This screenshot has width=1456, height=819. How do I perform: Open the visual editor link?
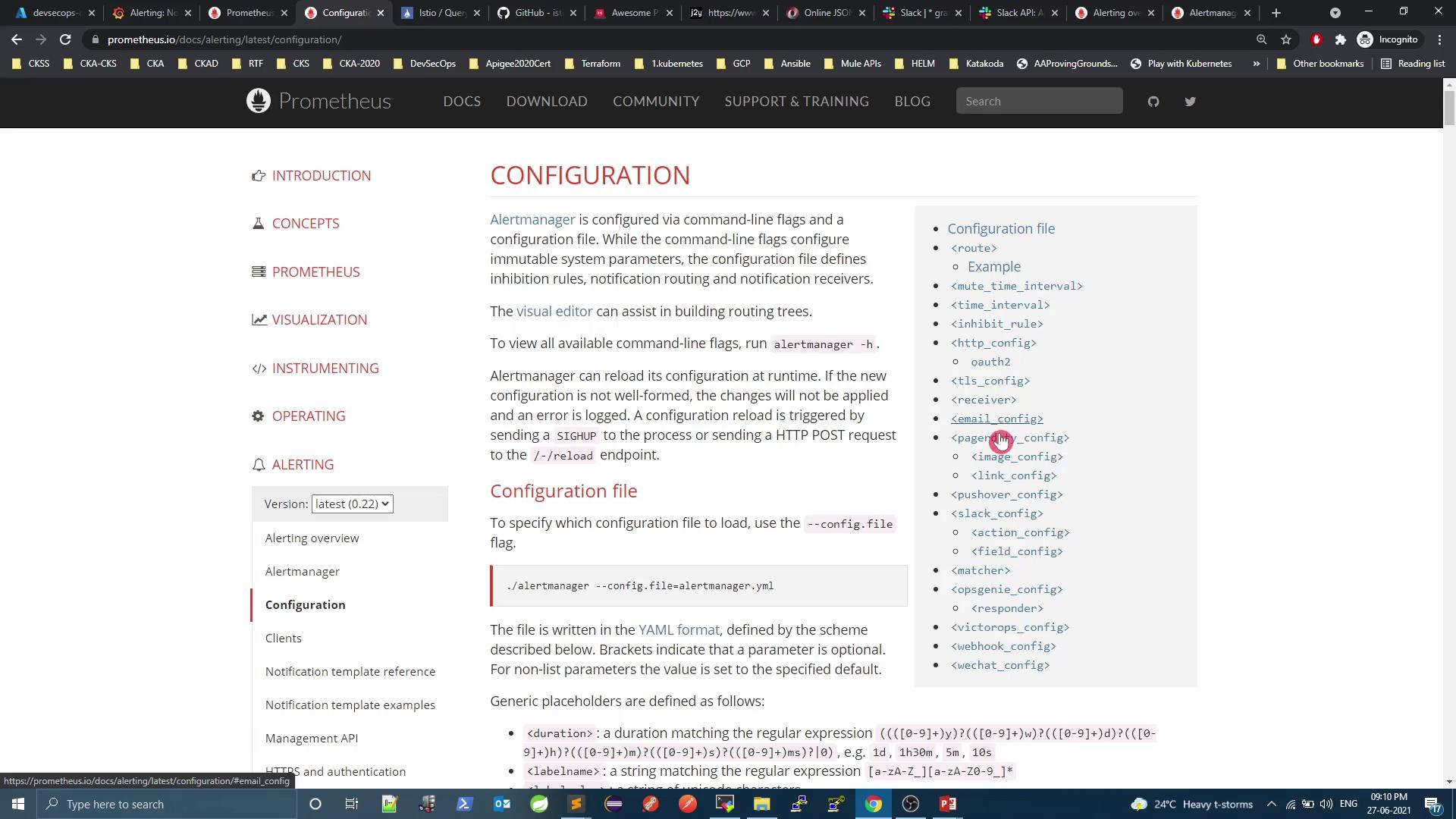(554, 312)
